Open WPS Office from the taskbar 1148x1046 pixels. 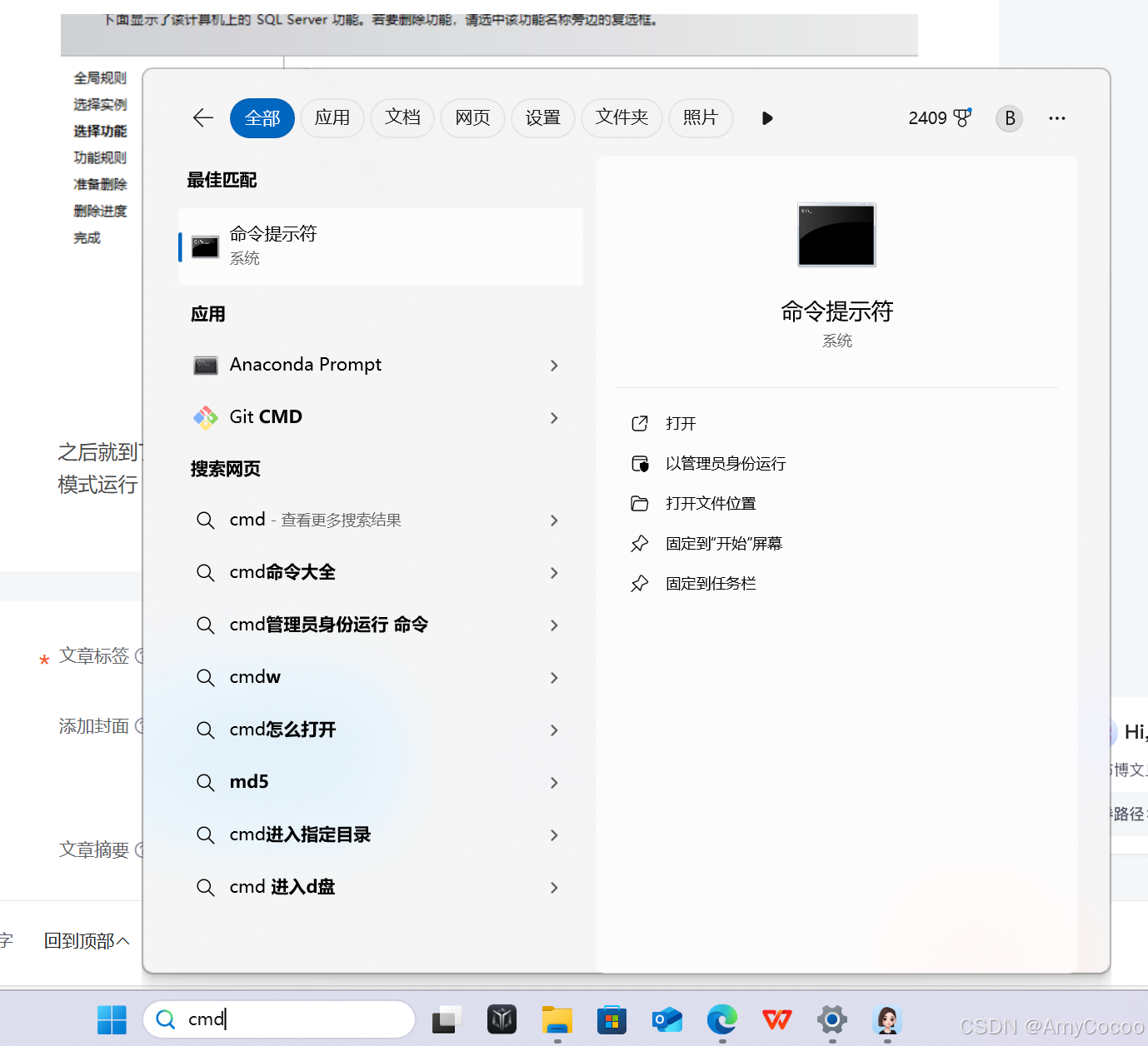click(776, 1019)
